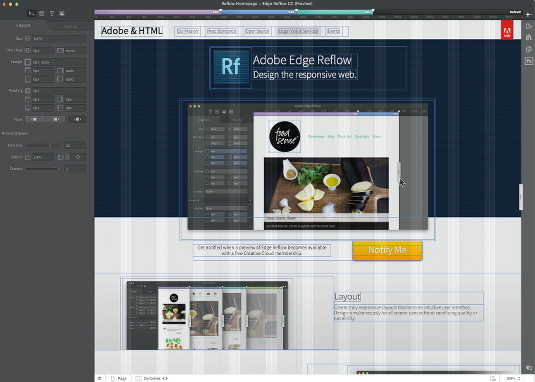Screen dimensions: 535x382
Task: Click the top padding icon
Action: tap(28, 99)
